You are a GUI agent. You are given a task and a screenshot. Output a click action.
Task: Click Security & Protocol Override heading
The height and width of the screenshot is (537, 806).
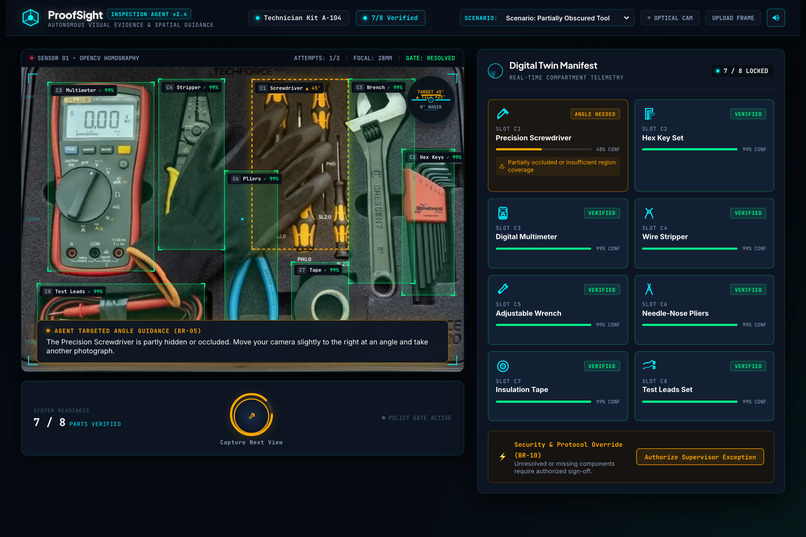(x=568, y=449)
